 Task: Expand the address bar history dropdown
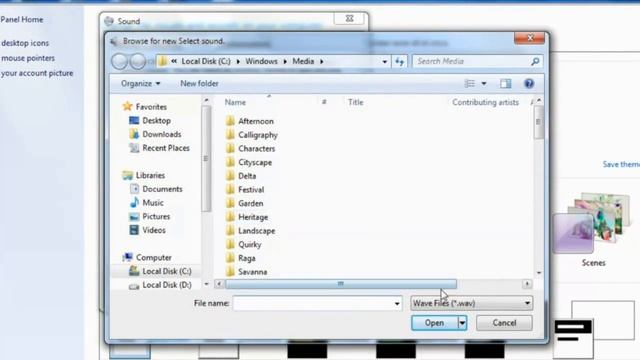384,62
